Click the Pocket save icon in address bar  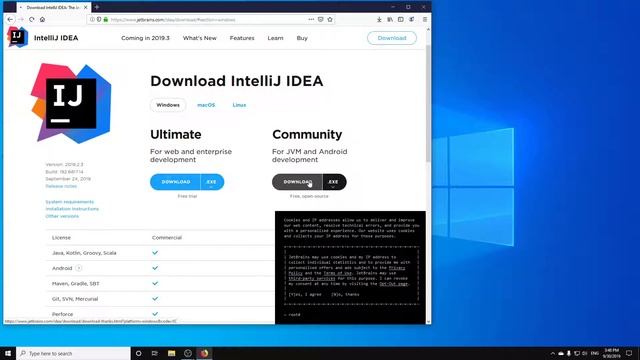320,19
